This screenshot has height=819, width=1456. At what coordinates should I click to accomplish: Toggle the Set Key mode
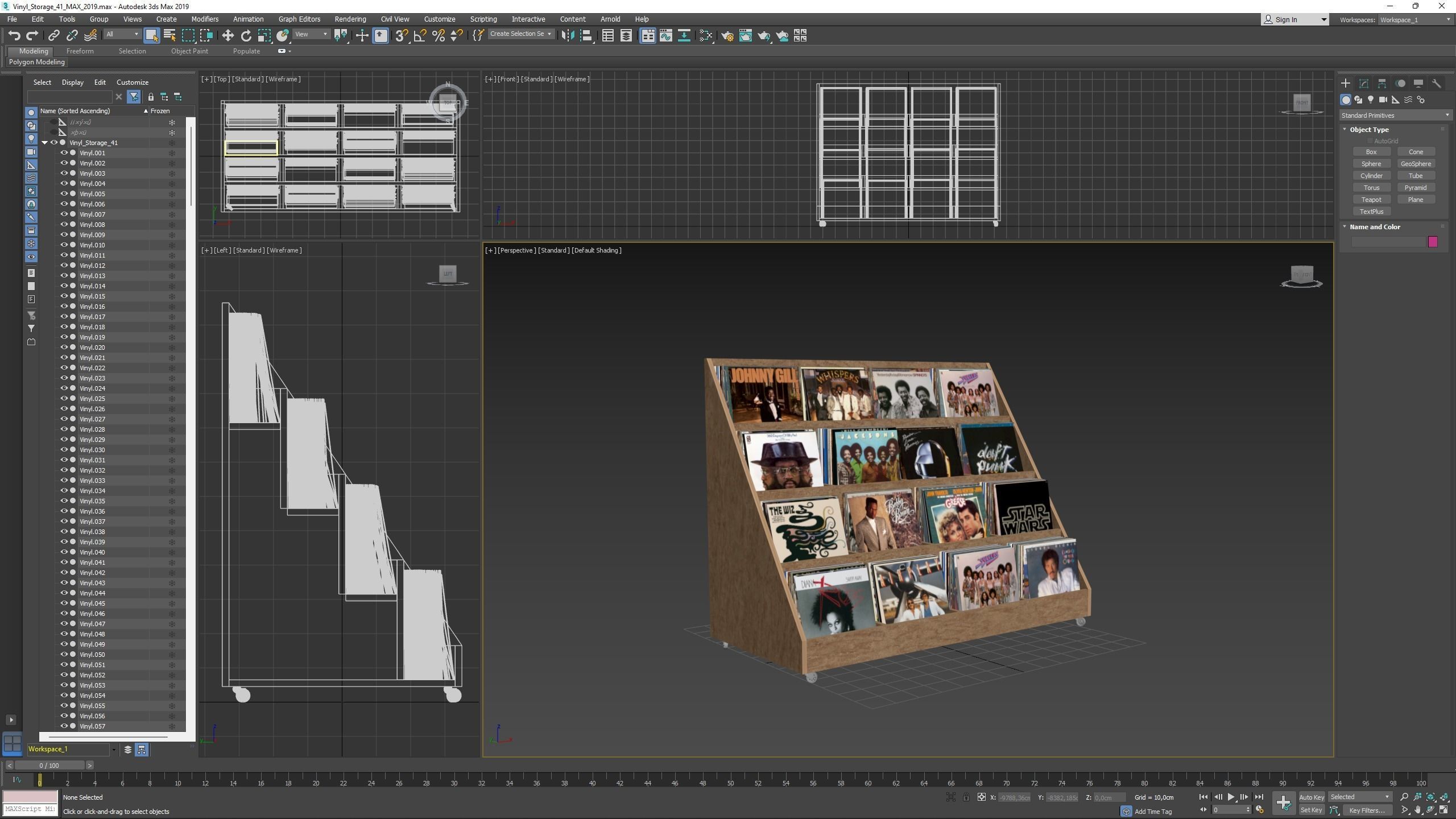click(1312, 810)
